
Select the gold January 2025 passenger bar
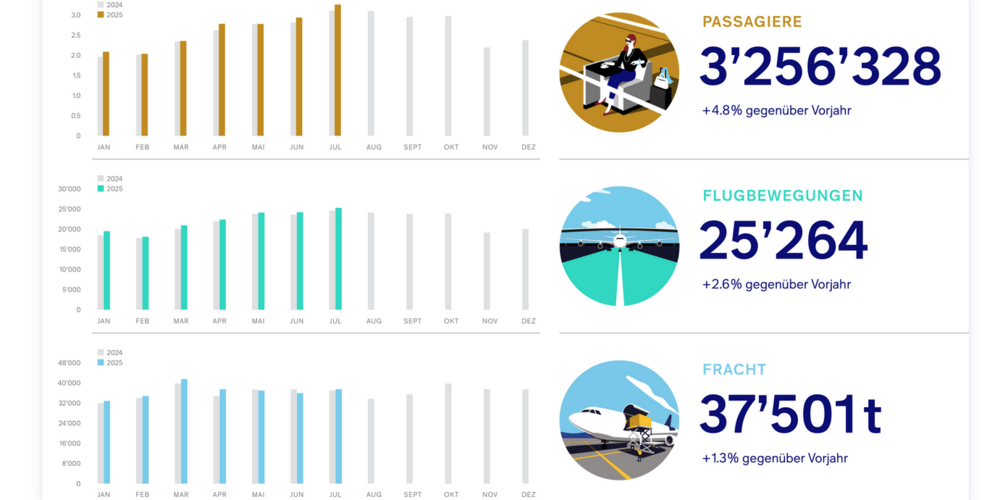coord(106,94)
